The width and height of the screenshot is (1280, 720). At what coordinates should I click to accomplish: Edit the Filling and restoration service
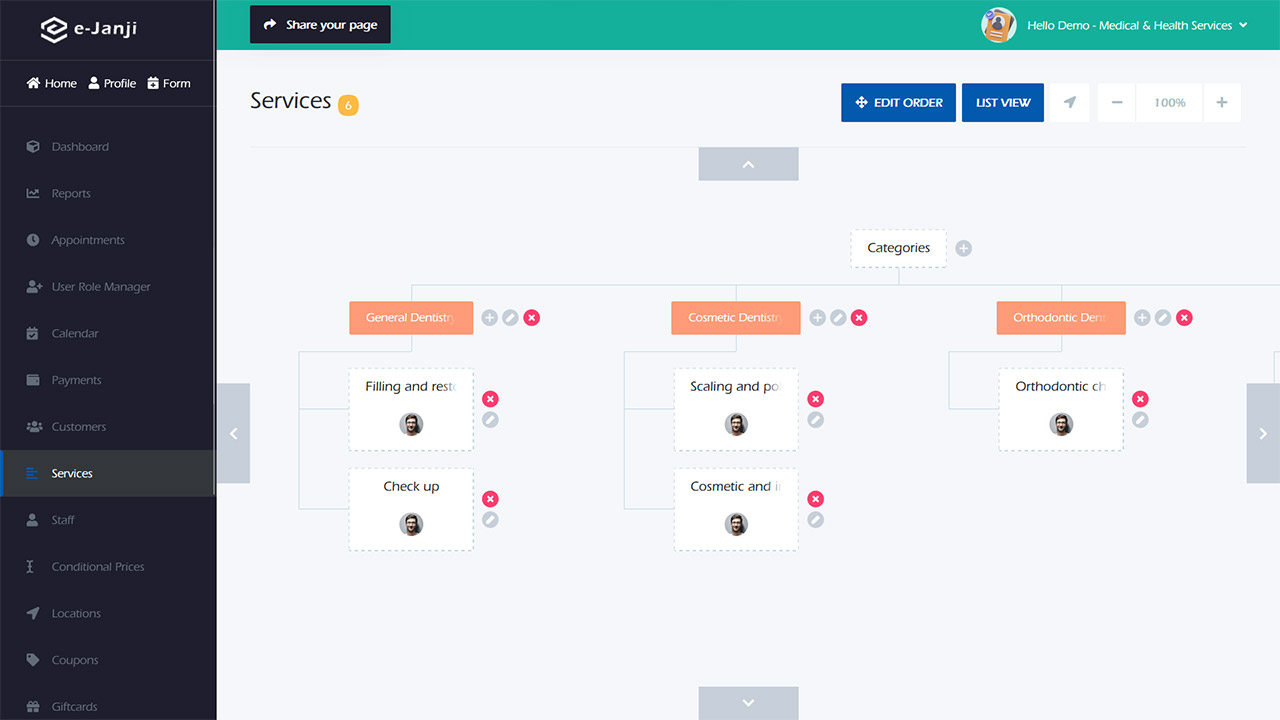pyautogui.click(x=490, y=420)
